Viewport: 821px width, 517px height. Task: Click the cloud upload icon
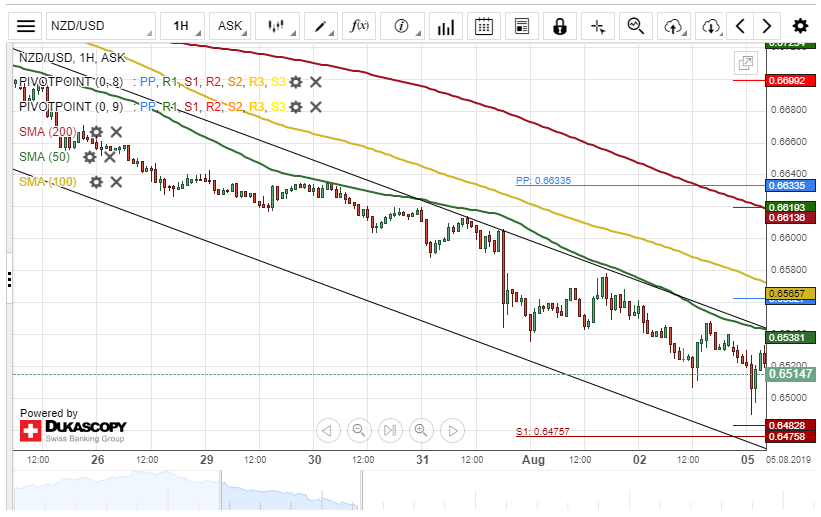tap(673, 26)
